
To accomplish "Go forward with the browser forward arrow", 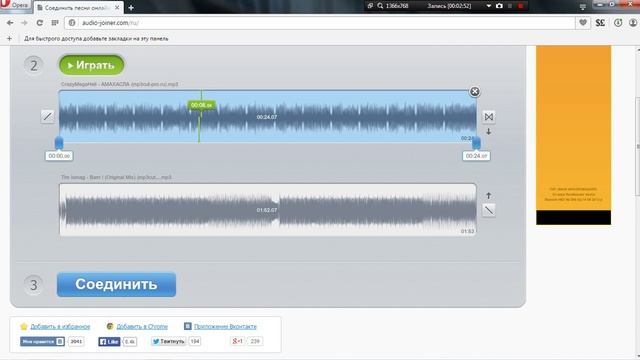I will [24, 23].
